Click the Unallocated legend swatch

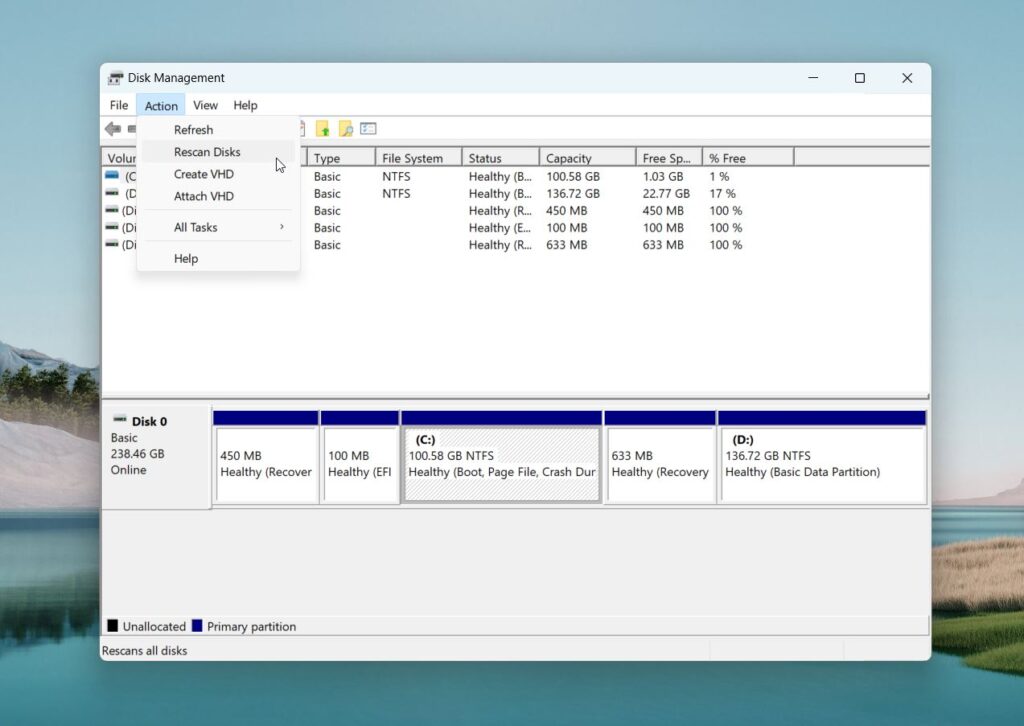pyautogui.click(x=112, y=625)
